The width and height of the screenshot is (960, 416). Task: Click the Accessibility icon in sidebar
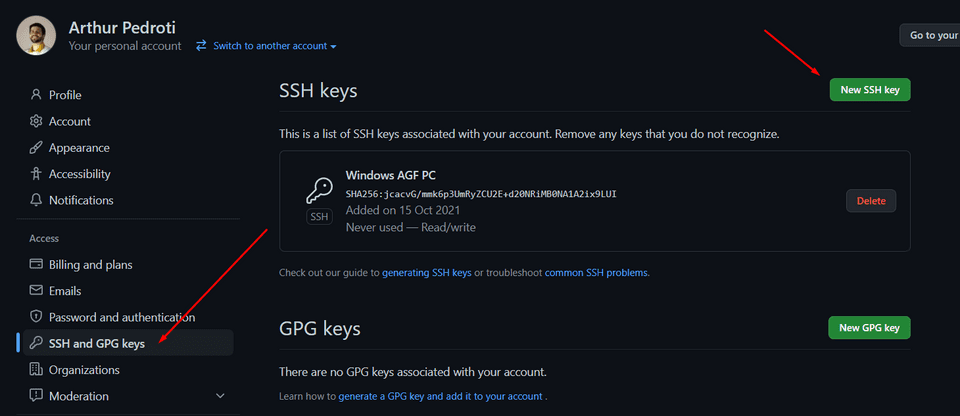[x=37, y=174]
